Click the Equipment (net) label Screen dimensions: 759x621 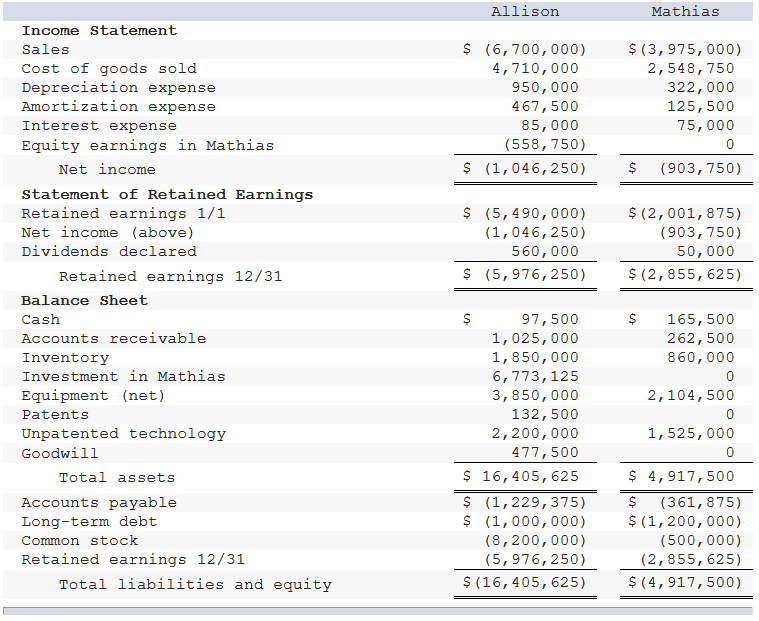(93, 396)
